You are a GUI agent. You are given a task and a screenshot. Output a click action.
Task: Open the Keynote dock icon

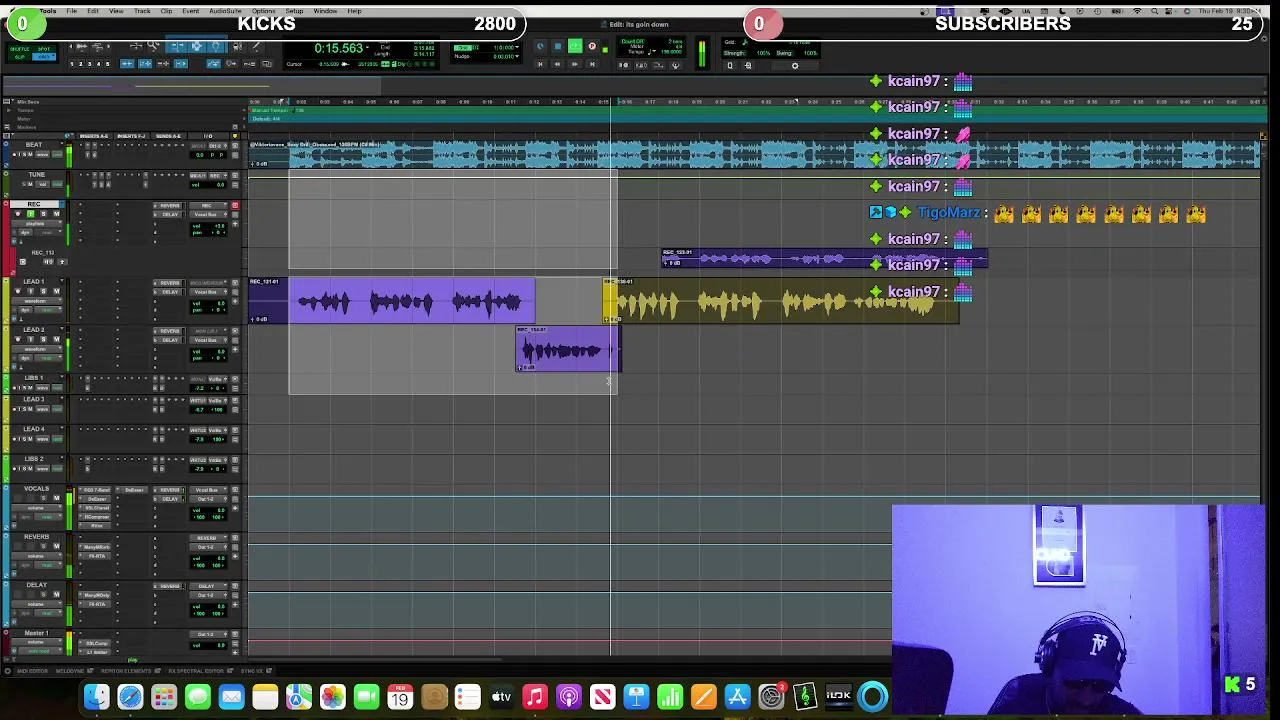coord(636,697)
